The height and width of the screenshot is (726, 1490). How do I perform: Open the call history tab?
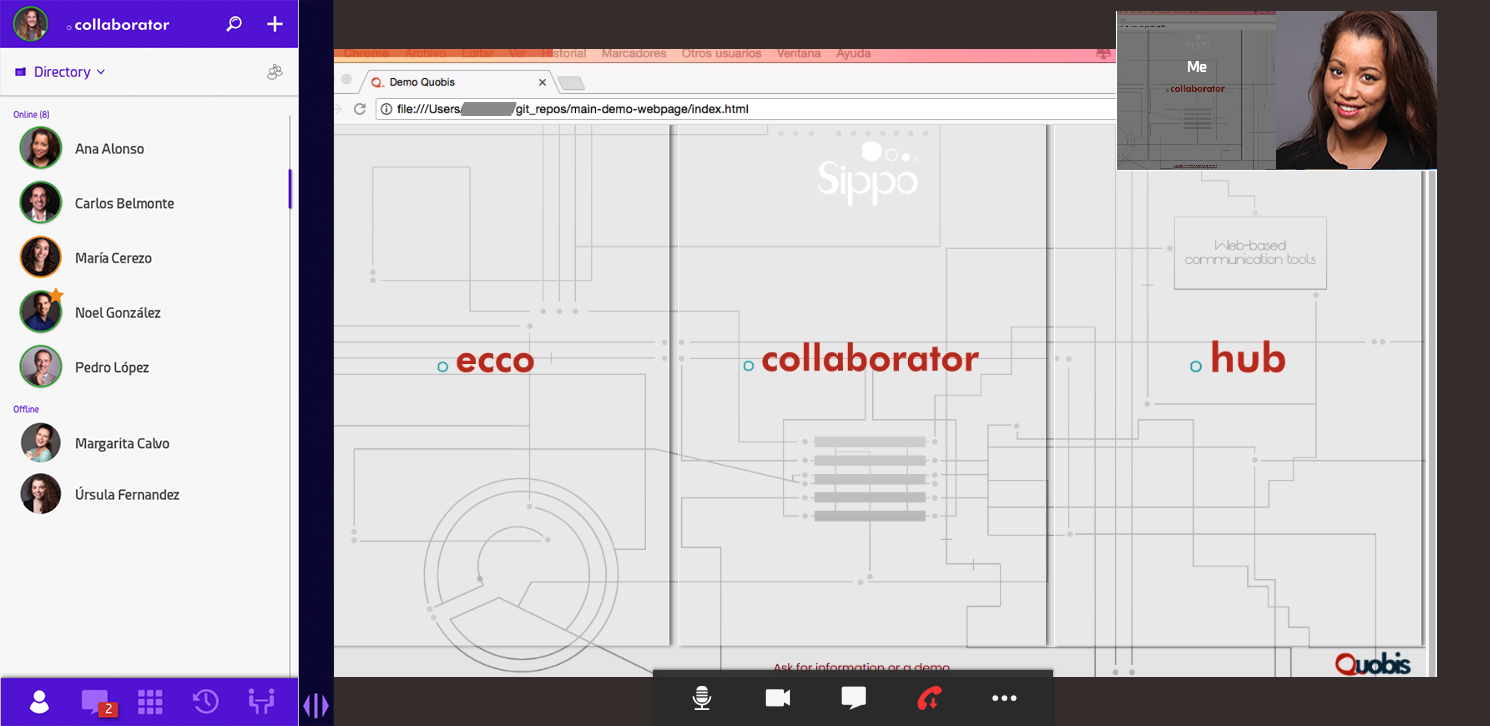[206, 702]
